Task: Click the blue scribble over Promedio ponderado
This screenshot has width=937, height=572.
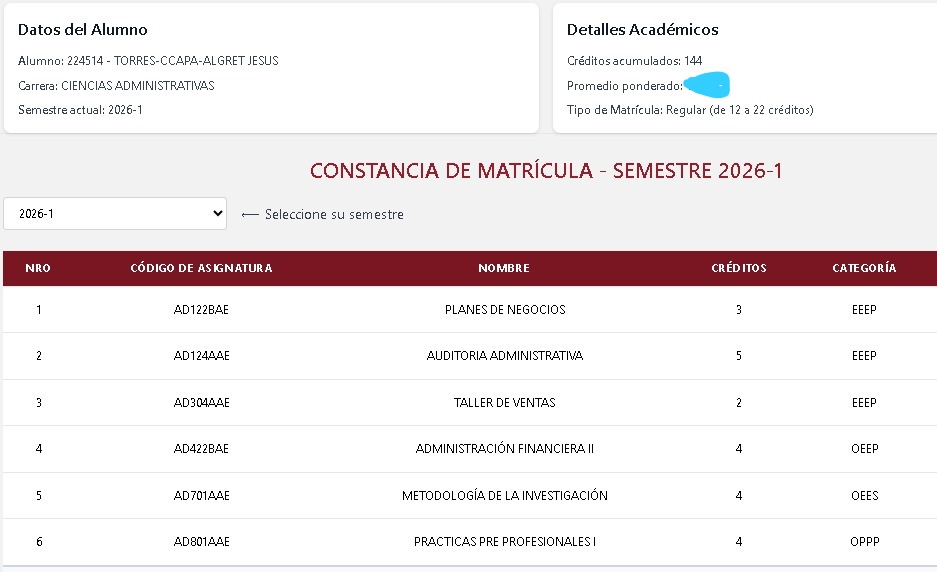Action: tap(707, 85)
